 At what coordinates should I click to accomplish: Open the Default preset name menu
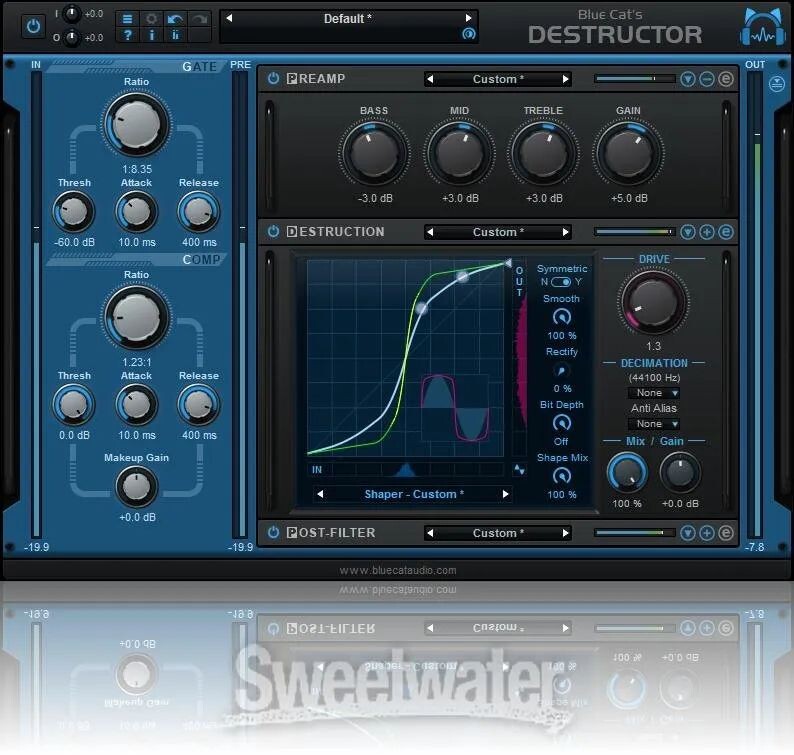pyautogui.click(x=348, y=19)
